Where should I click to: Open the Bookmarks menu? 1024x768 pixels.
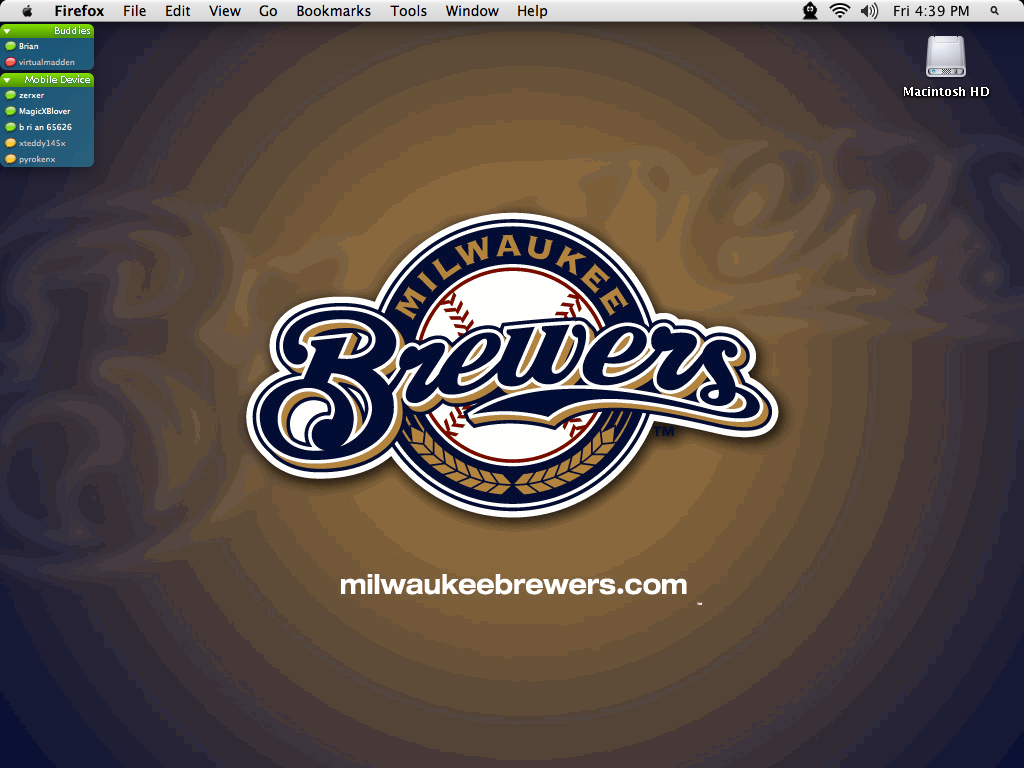(x=333, y=11)
